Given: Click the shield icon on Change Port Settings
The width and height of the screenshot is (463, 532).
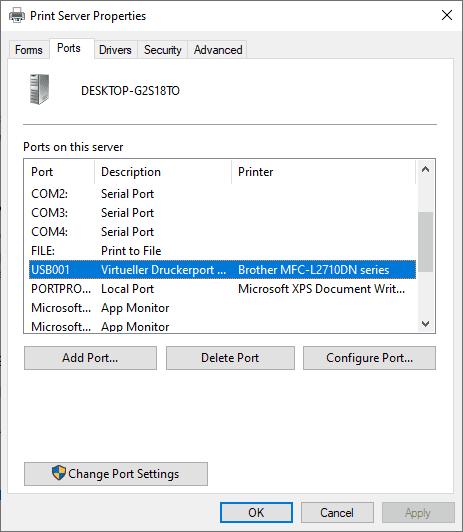Looking at the screenshot, I should click(x=59, y=473).
